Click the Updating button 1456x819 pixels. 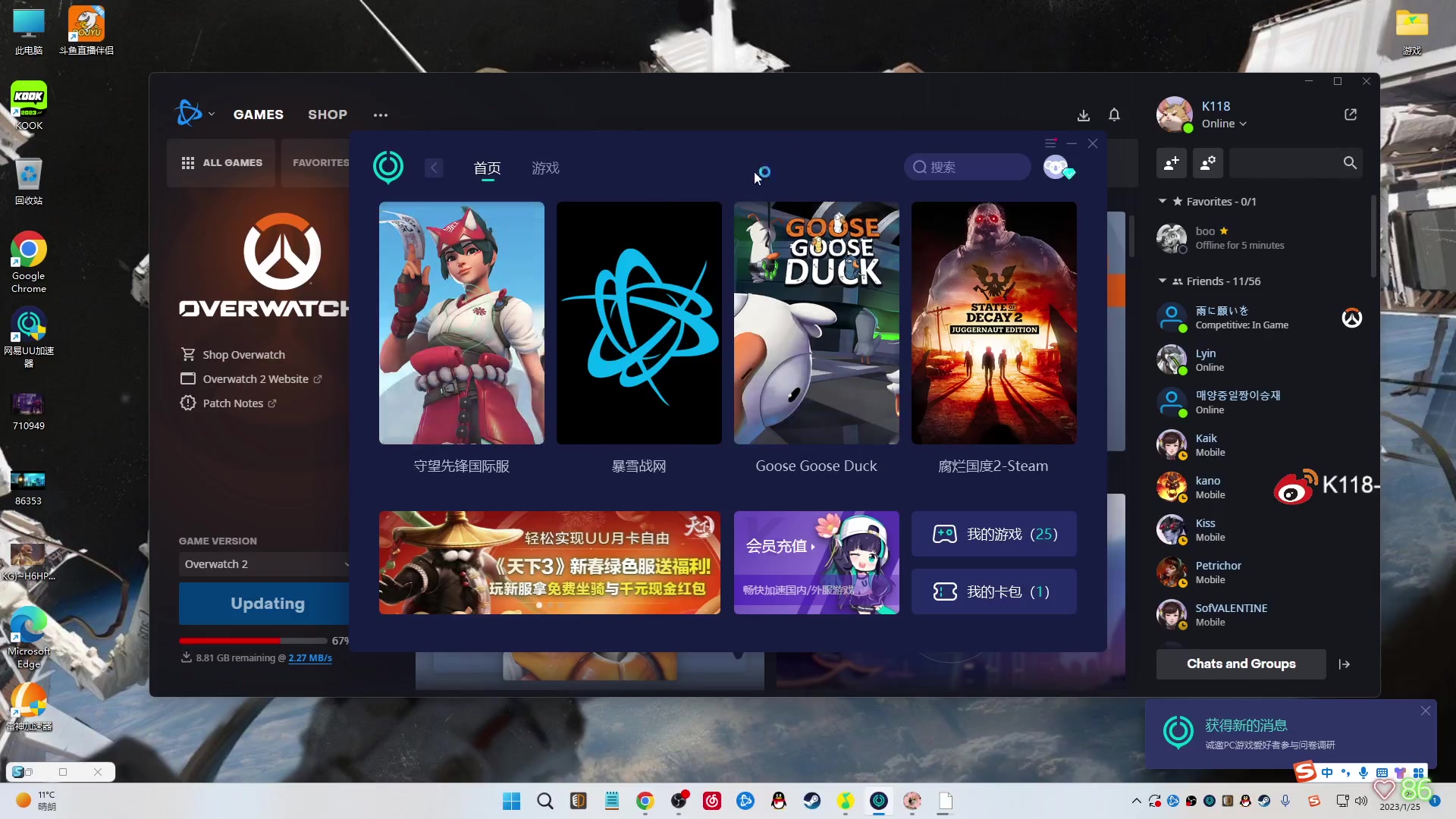[x=265, y=604]
